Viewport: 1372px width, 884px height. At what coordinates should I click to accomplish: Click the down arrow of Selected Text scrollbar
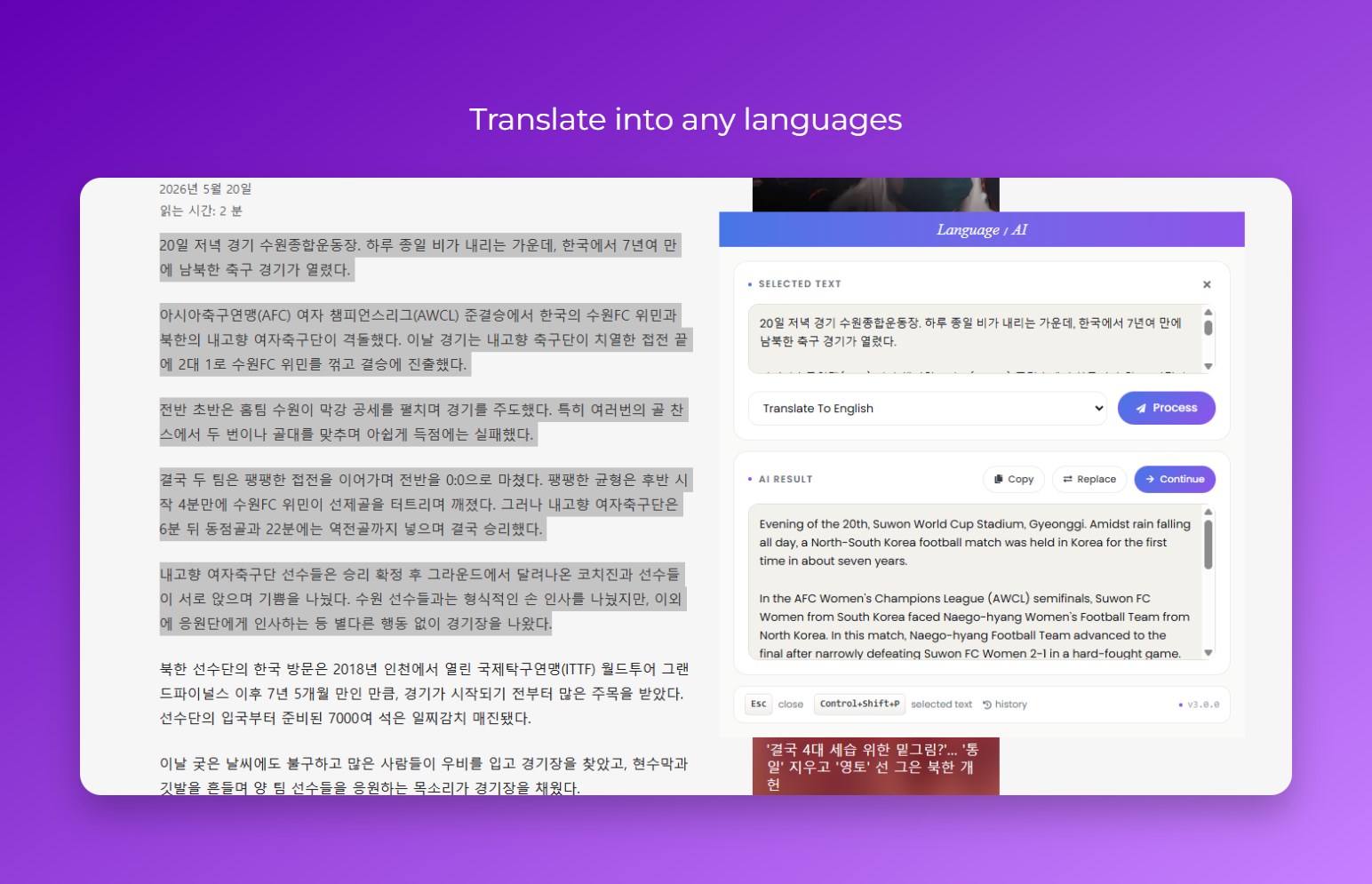1208,366
